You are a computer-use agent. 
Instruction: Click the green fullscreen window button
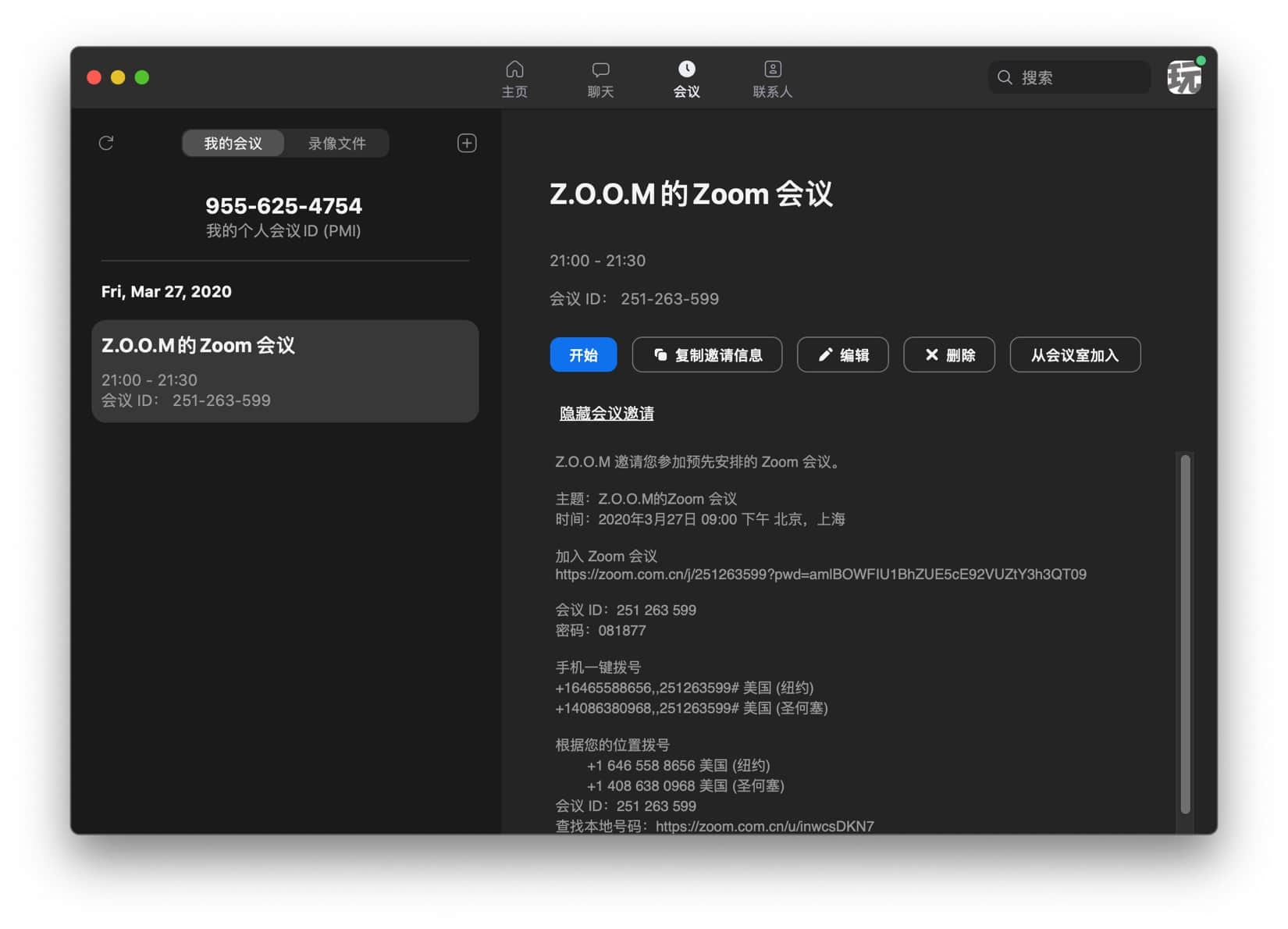click(142, 77)
